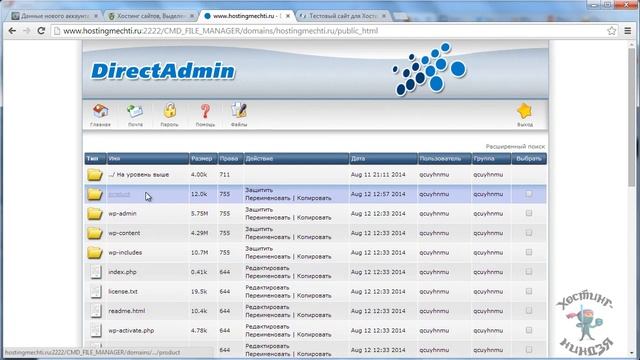Sort the file list by Имя column
Image resolution: width=640 pixels, height=360 pixels.
(x=115, y=158)
